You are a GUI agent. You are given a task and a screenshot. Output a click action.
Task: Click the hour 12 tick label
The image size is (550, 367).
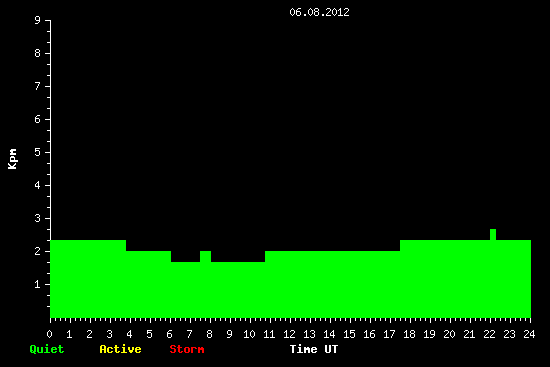pyautogui.click(x=289, y=334)
